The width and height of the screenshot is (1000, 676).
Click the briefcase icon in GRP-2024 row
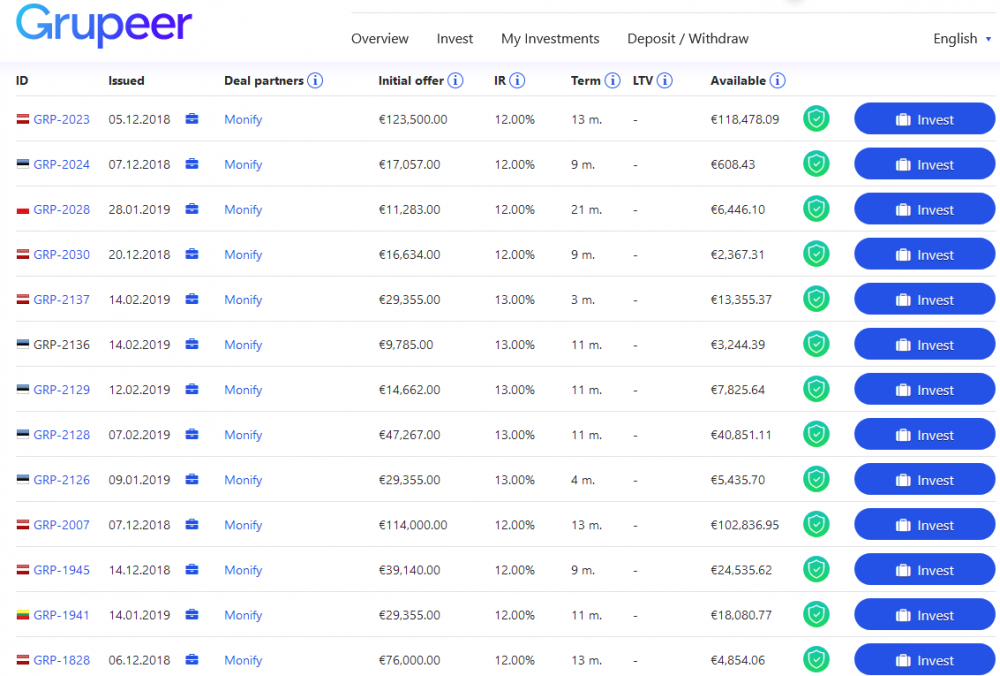coord(192,164)
